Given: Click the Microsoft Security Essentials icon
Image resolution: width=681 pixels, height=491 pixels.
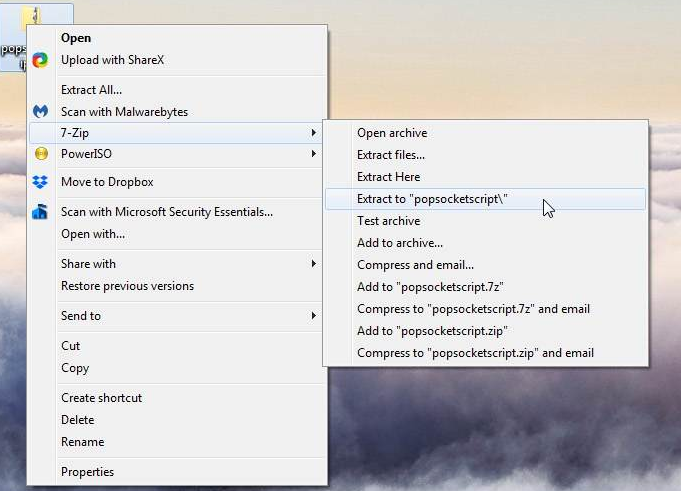Looking at the screenshot, I should click(40, 212).
